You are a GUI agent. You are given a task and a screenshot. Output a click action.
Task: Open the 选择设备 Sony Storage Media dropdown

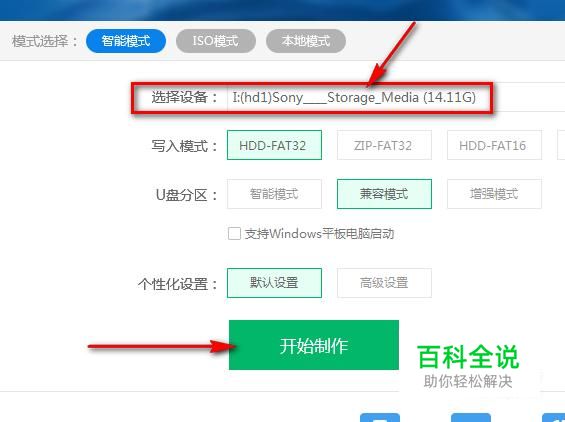[396, 97]
